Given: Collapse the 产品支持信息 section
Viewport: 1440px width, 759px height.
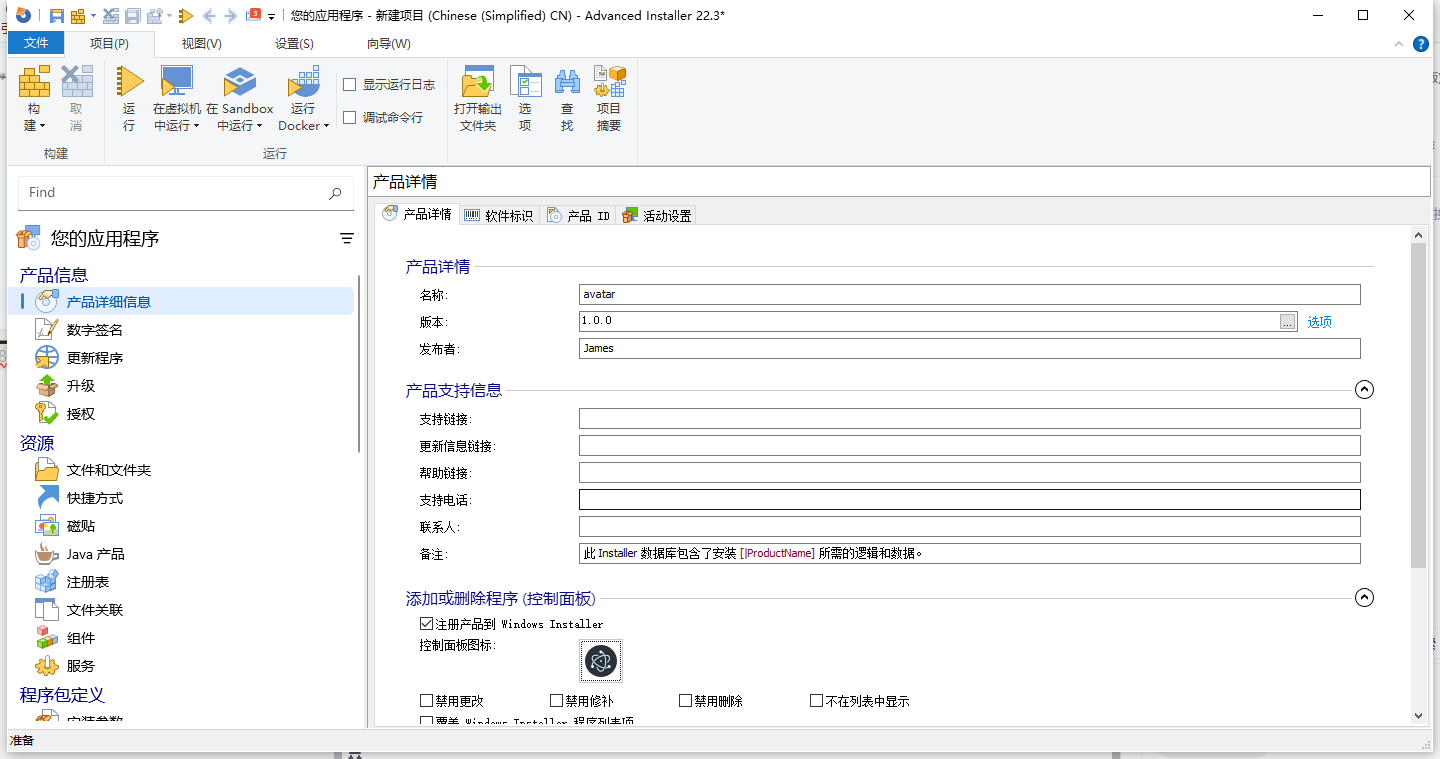Looking at the screenshot, I should 1364,389.
